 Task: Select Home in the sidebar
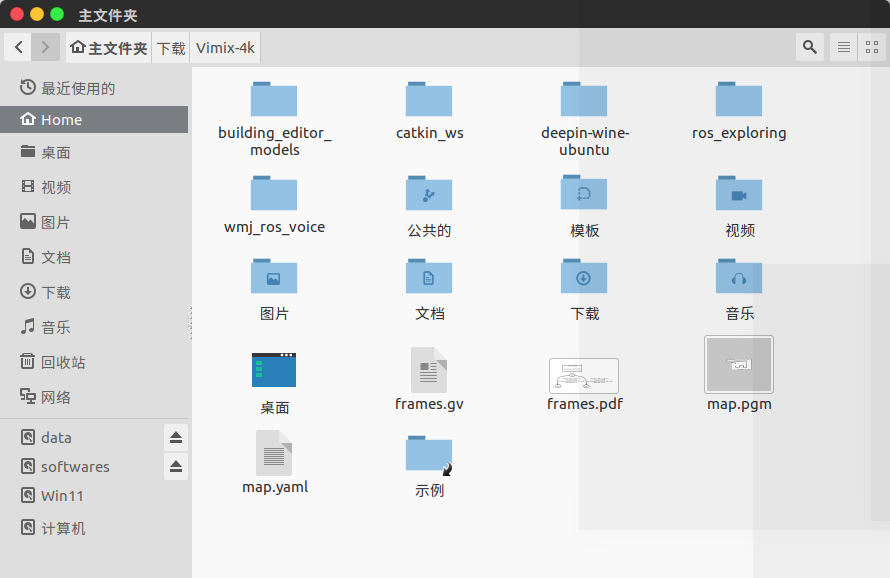tap(94, 119)
